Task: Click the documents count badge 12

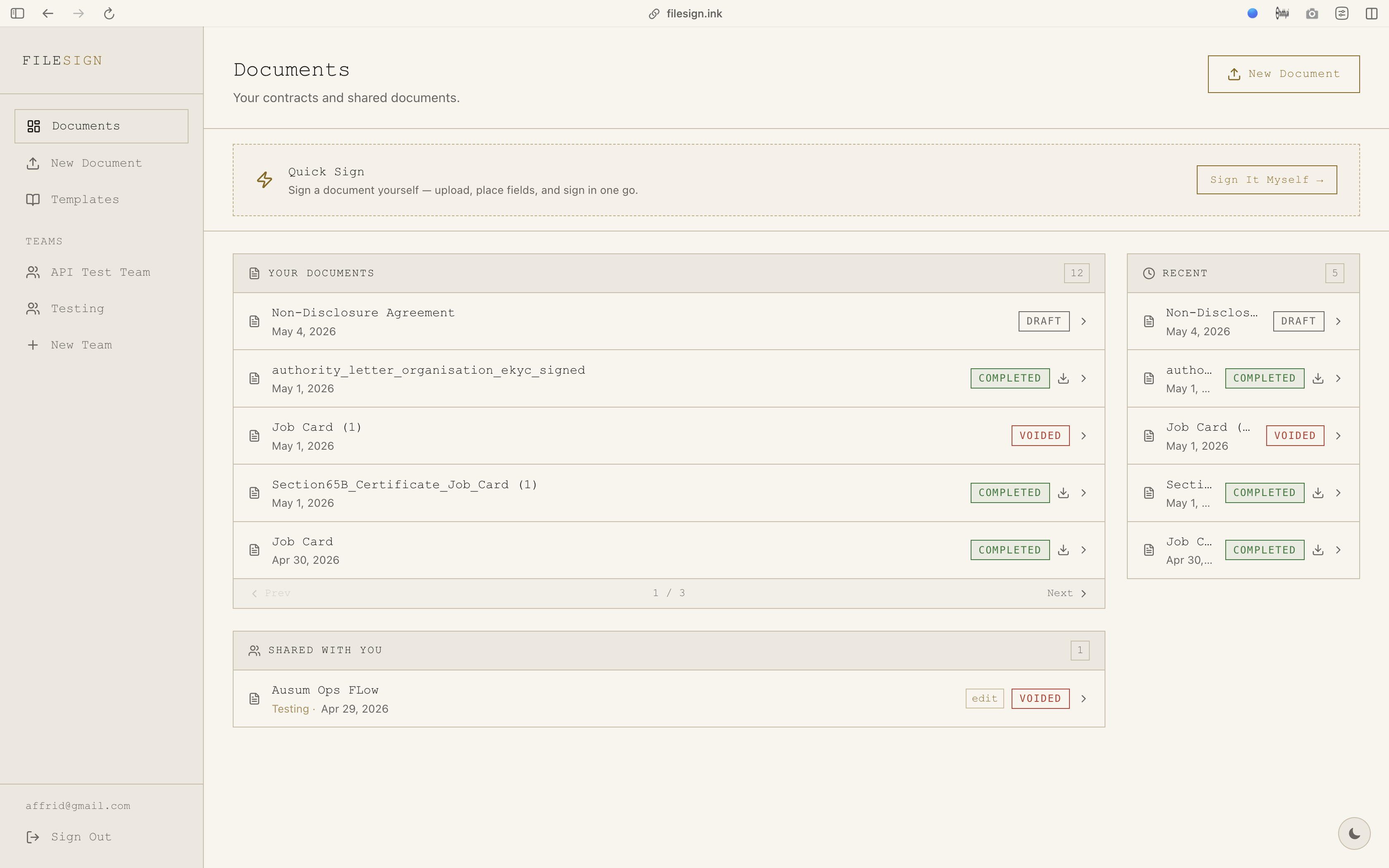Action: (1076, 273)
